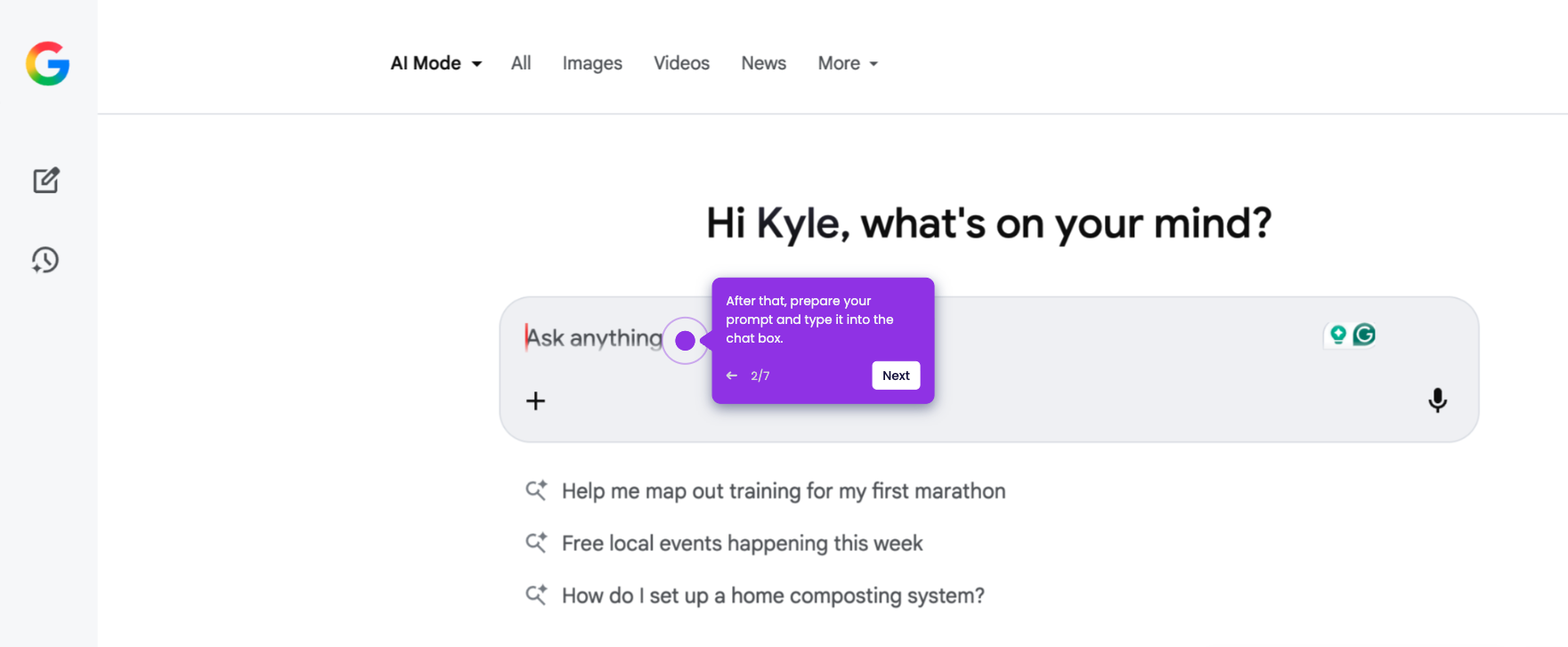Select 'Free local events happening this week'
The image size is (1568, 647).
tap(743, 543)
